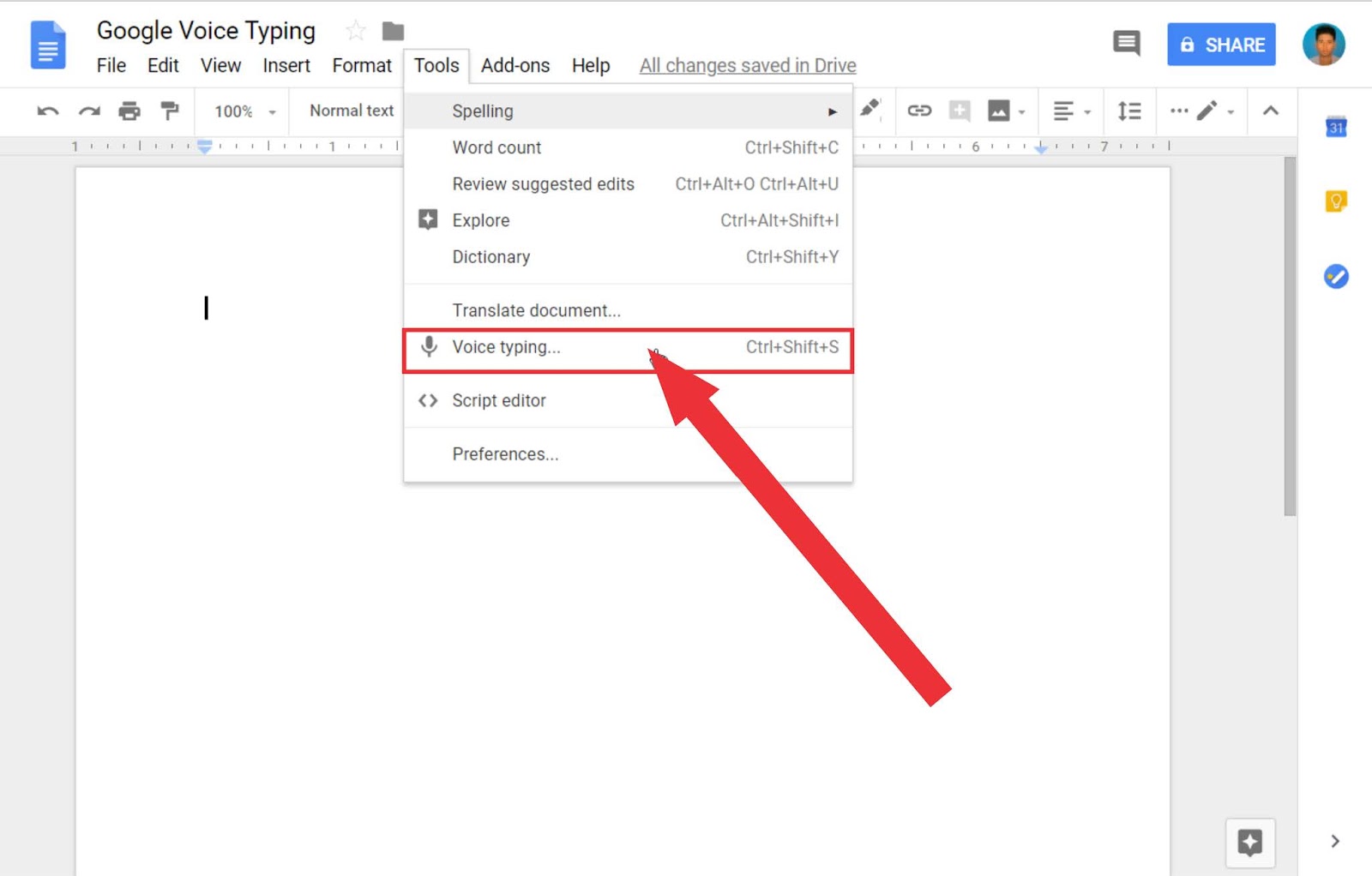Viewport: 1372px width, 876px height.
Task: Click 'All changes saved in Drive' link
Action: click(748, 65)
